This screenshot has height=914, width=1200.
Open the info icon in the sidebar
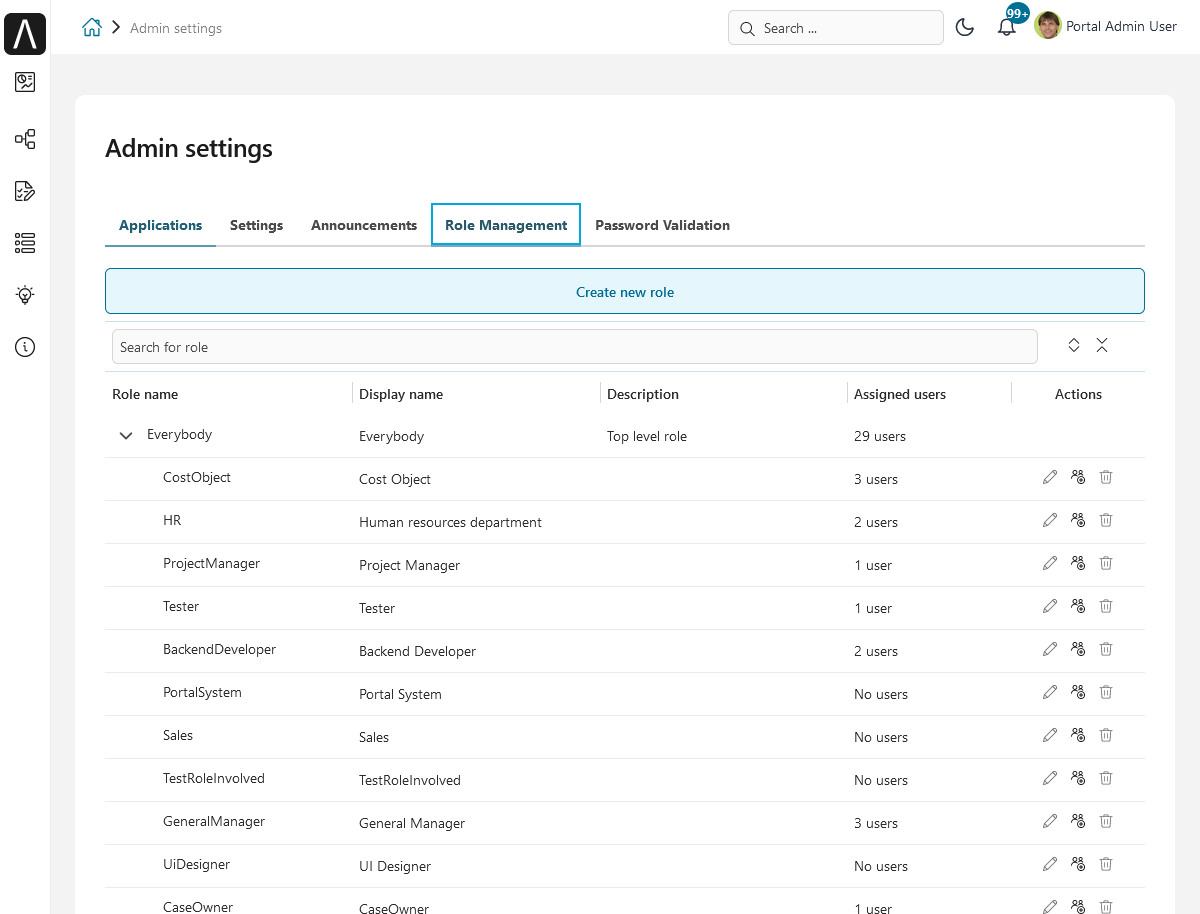click(x=25, y=347)
